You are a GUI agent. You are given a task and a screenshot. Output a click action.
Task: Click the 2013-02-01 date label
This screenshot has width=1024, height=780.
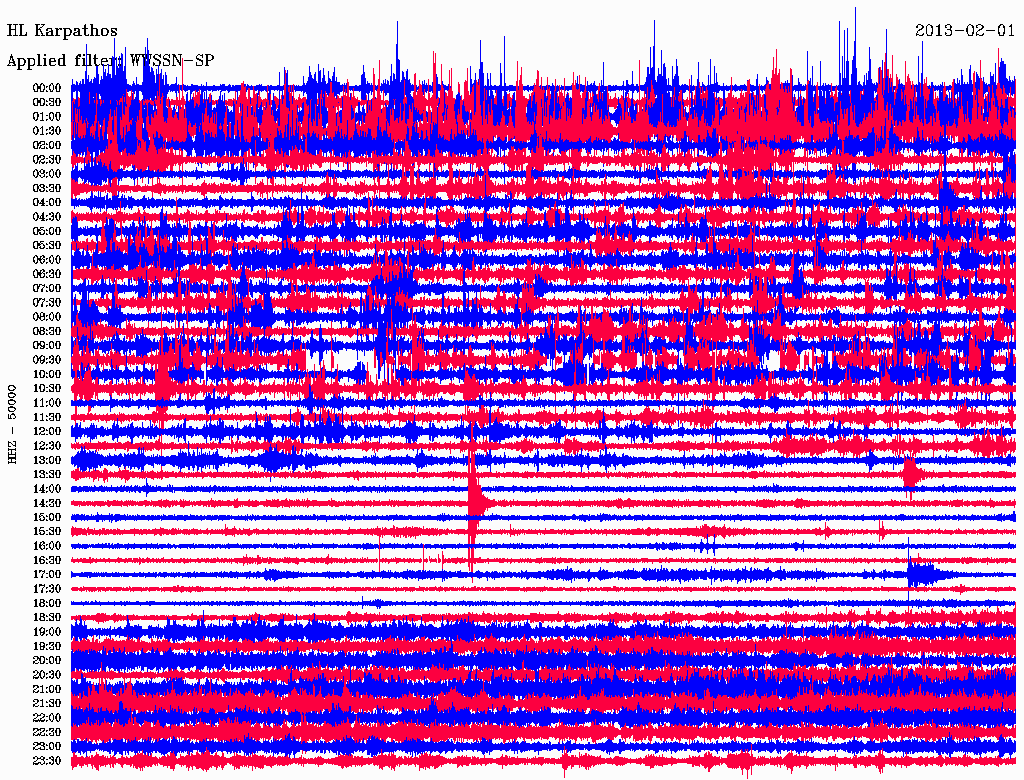tap(964, 31)
